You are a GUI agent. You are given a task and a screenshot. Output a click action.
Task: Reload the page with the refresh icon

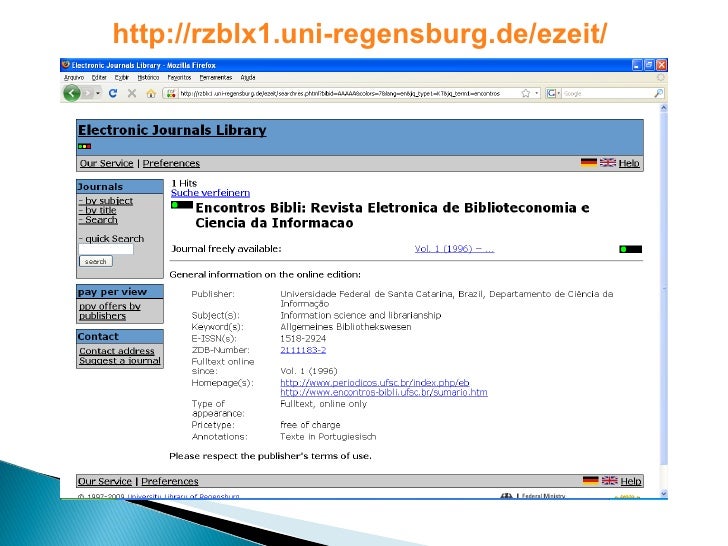coord(113,93)
